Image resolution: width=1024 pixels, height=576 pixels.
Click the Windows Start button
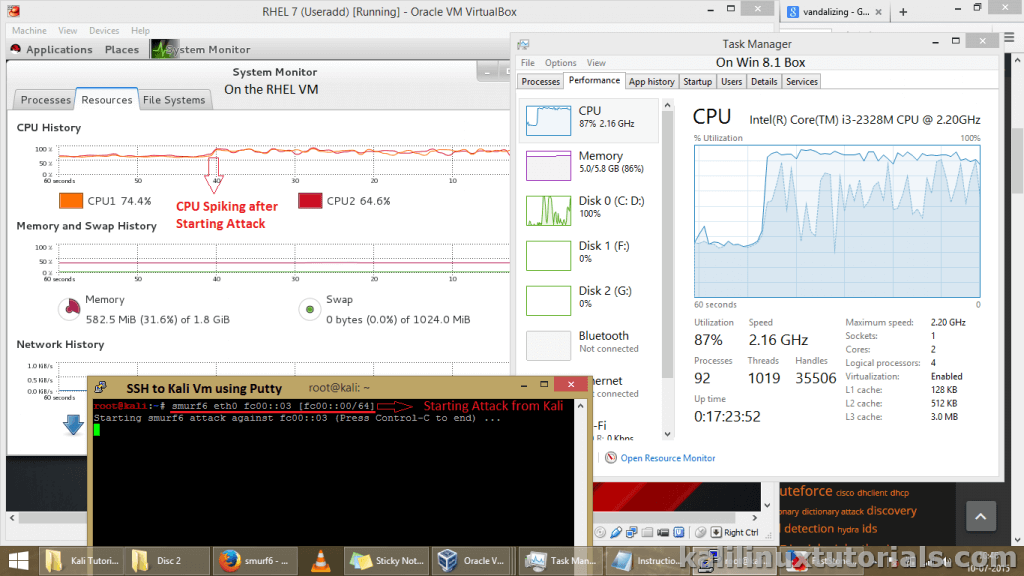(x=17, y=560)
